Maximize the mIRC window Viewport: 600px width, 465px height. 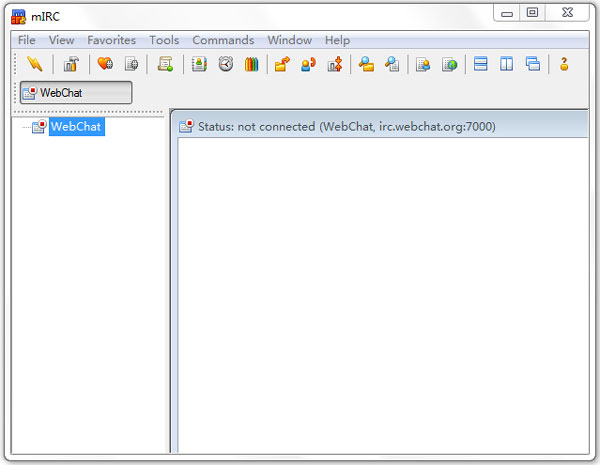pos(532,13)
